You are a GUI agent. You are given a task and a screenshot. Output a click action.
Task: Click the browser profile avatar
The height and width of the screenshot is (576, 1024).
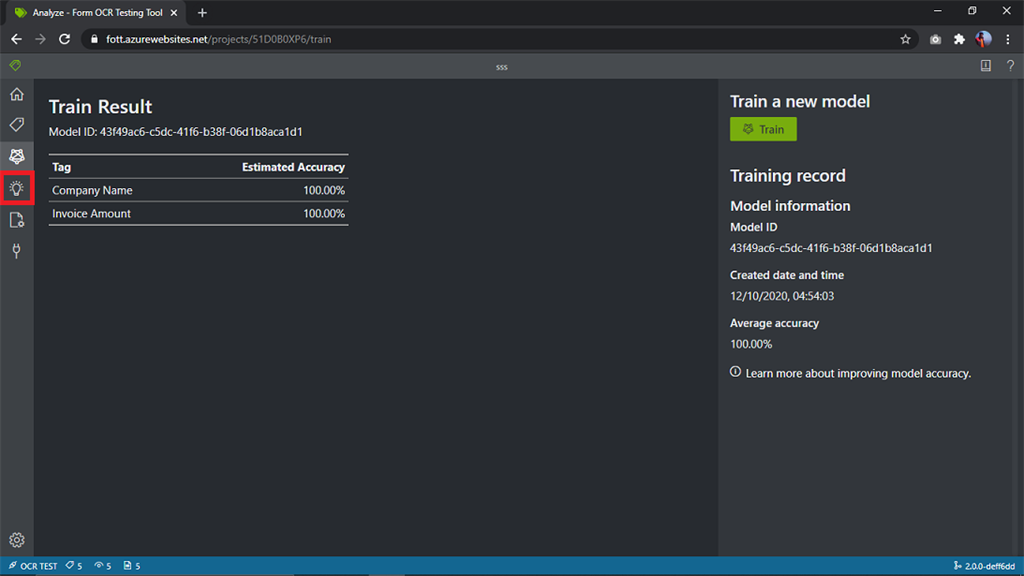tap(982, 39)
